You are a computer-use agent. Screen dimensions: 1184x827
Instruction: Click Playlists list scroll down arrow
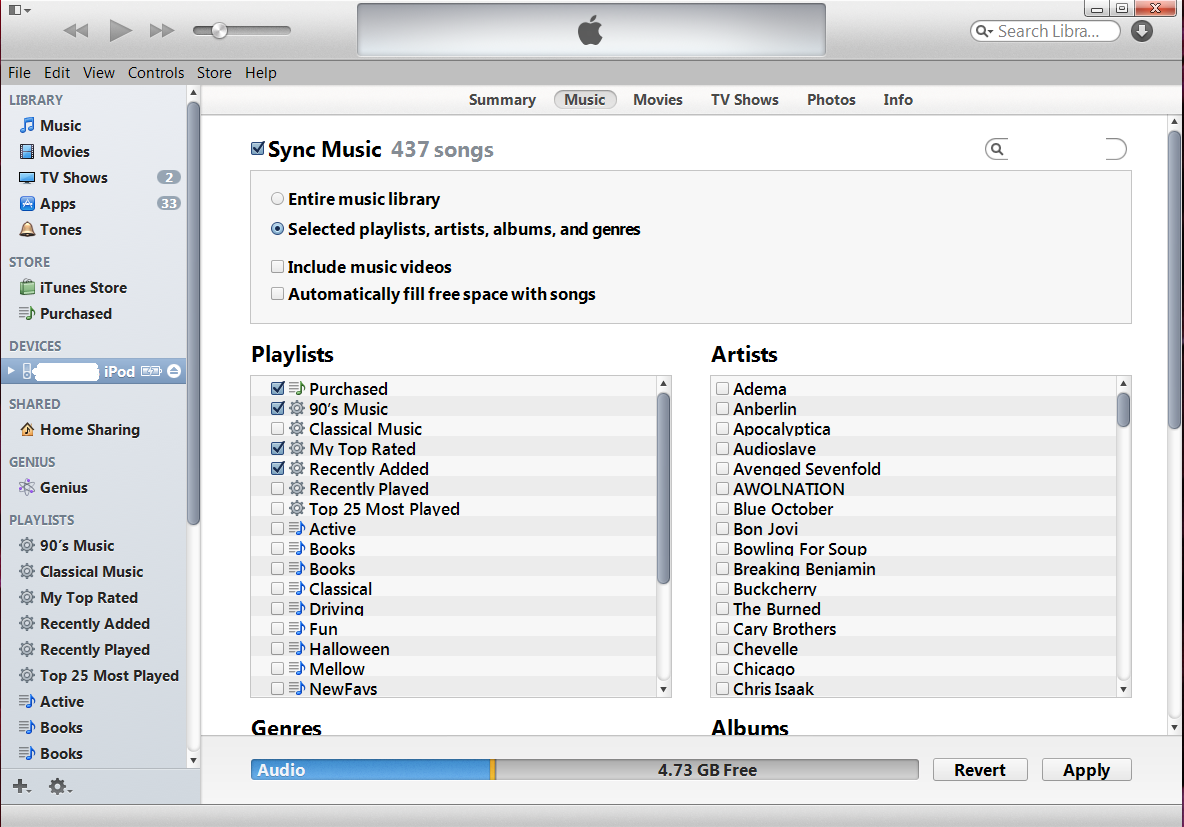click(664, 689)
